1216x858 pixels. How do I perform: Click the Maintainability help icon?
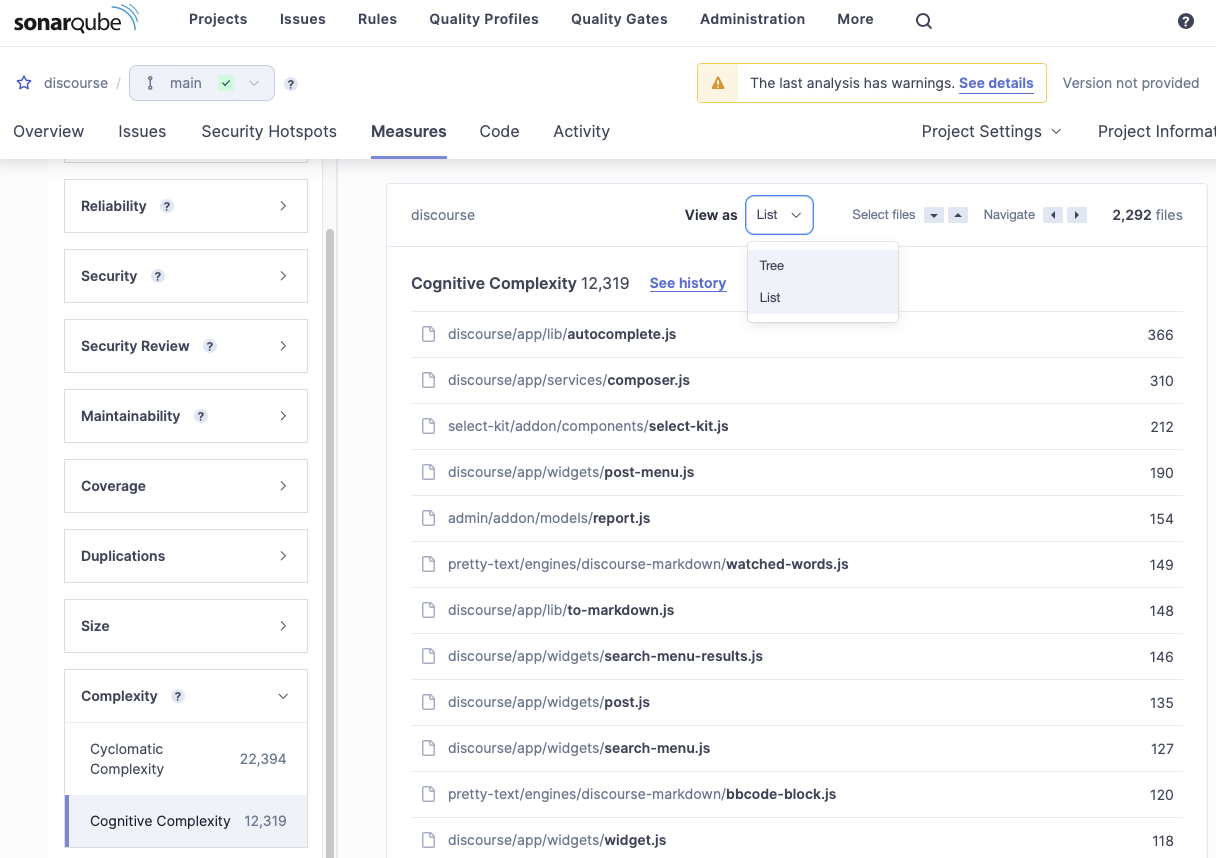[x=201, y=416]
